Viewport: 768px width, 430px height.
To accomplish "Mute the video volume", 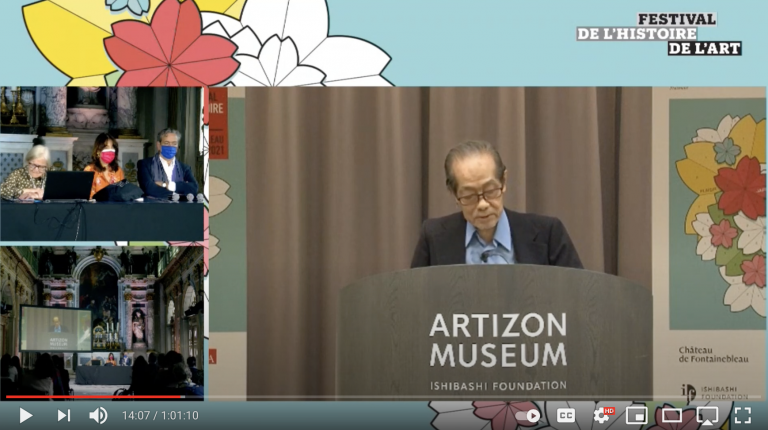I will (x=98, y=416).
